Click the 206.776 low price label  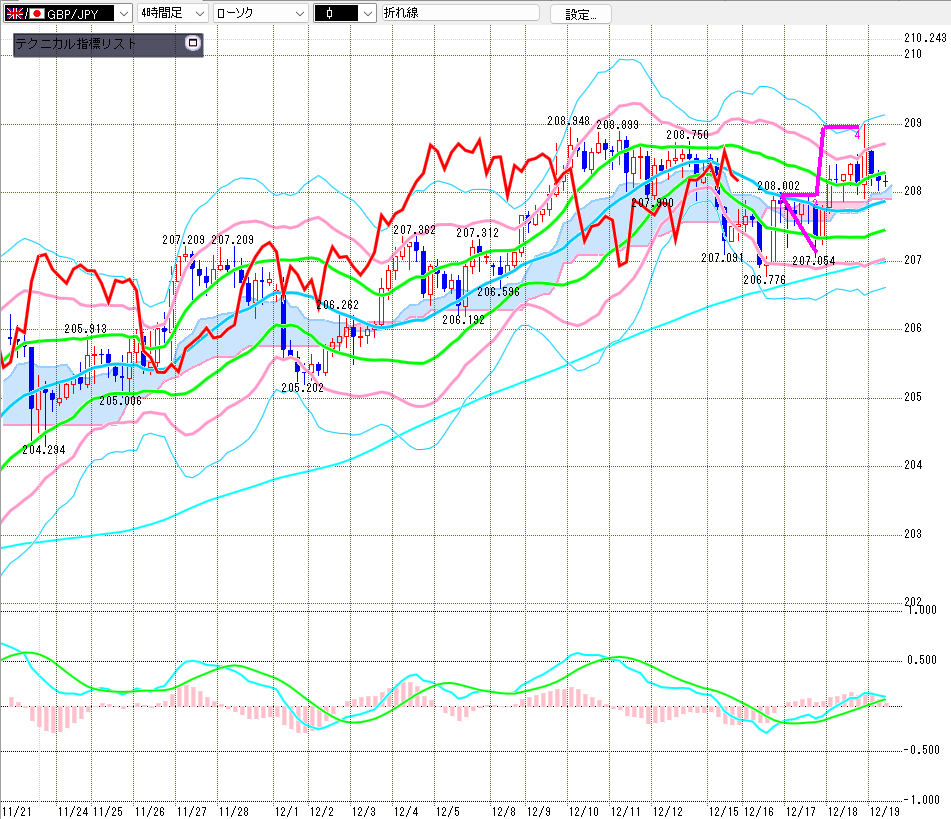click(x=764, y=280)
